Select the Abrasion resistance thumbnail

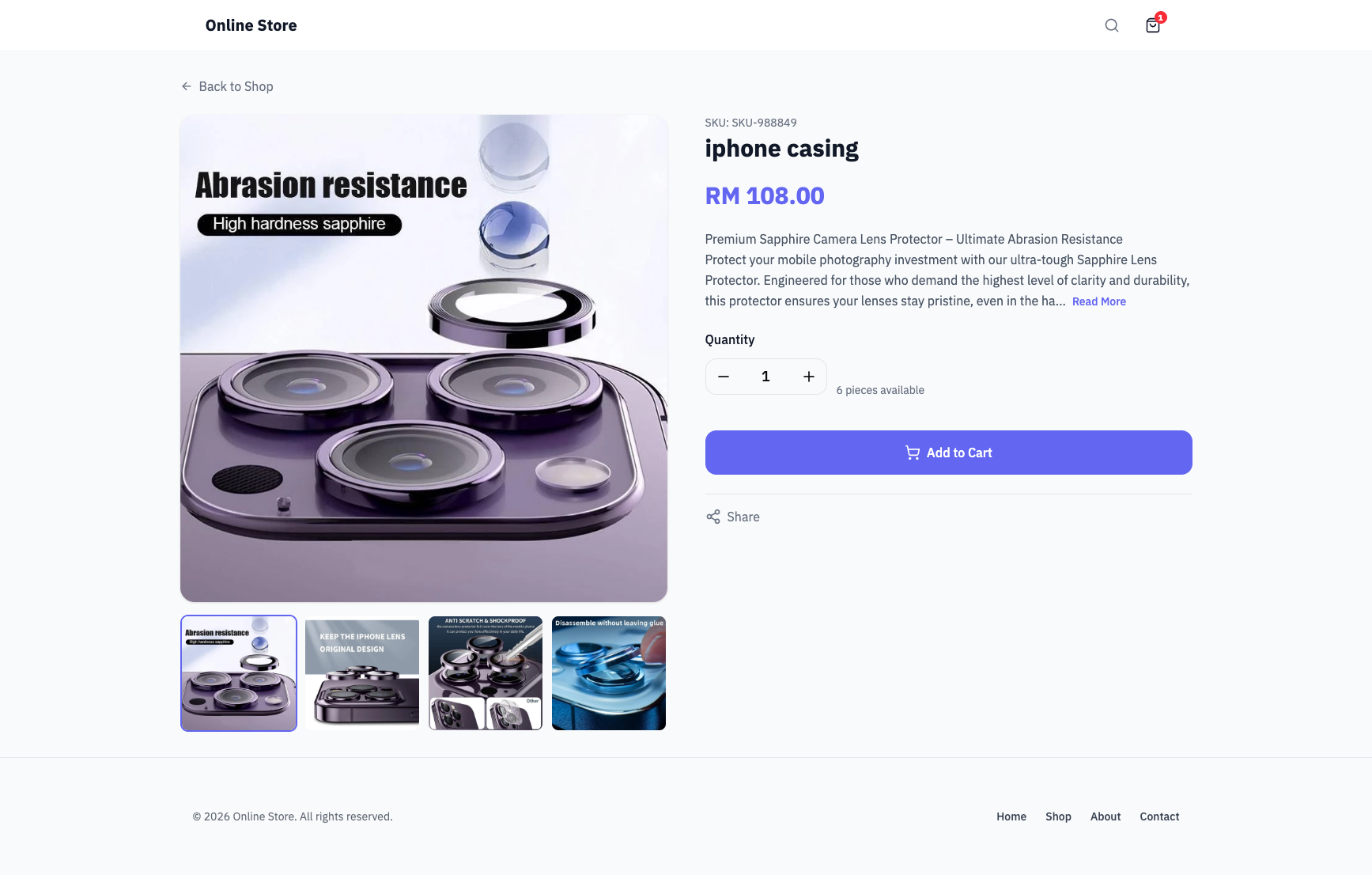point(239,673)
